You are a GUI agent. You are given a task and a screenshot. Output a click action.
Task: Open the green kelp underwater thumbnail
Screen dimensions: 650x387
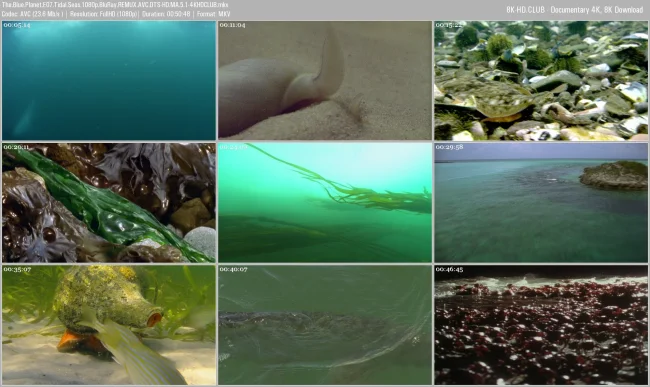[x=325, y=203]
